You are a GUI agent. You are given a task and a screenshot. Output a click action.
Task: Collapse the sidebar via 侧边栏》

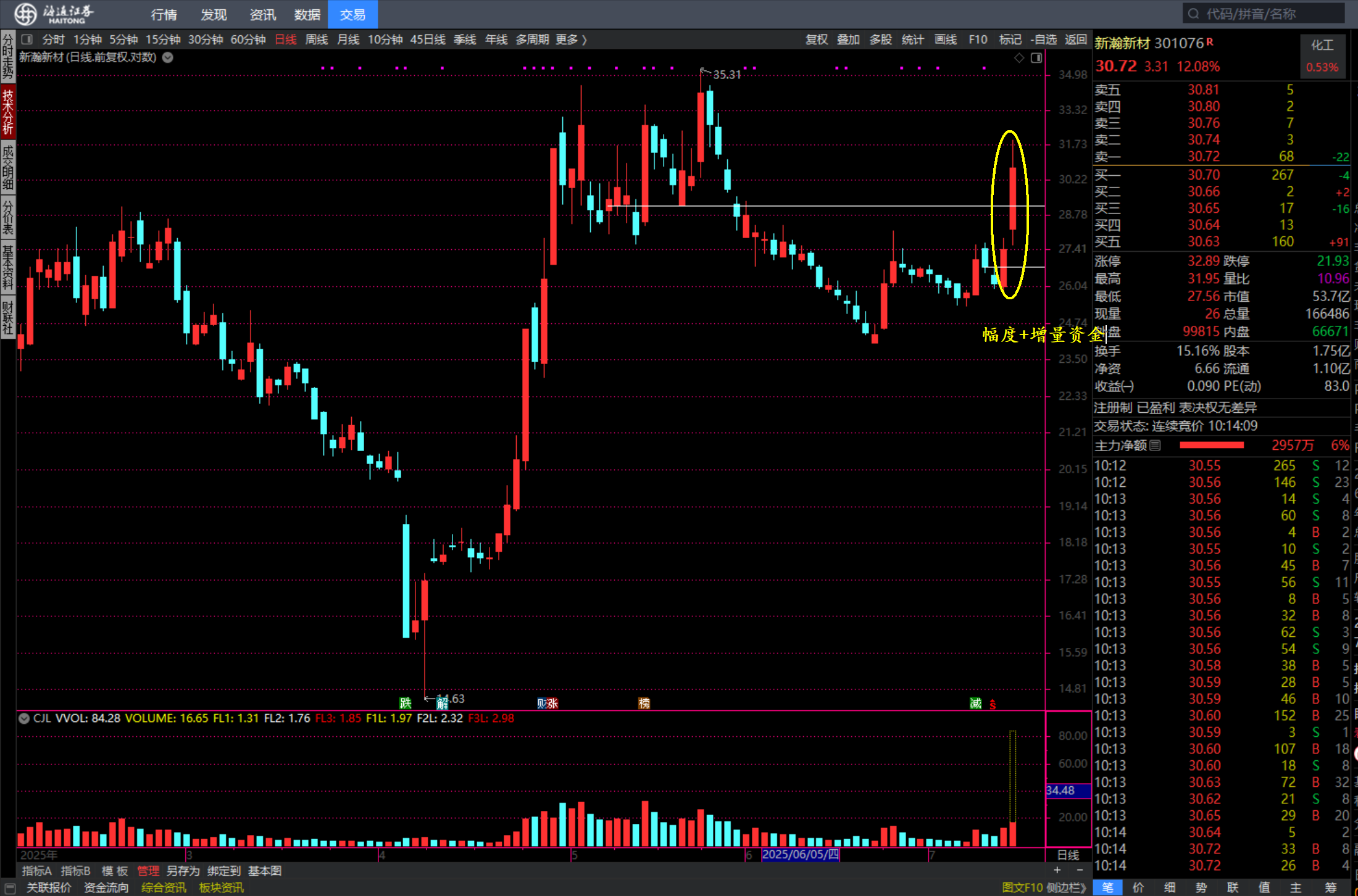[1066, 887]
